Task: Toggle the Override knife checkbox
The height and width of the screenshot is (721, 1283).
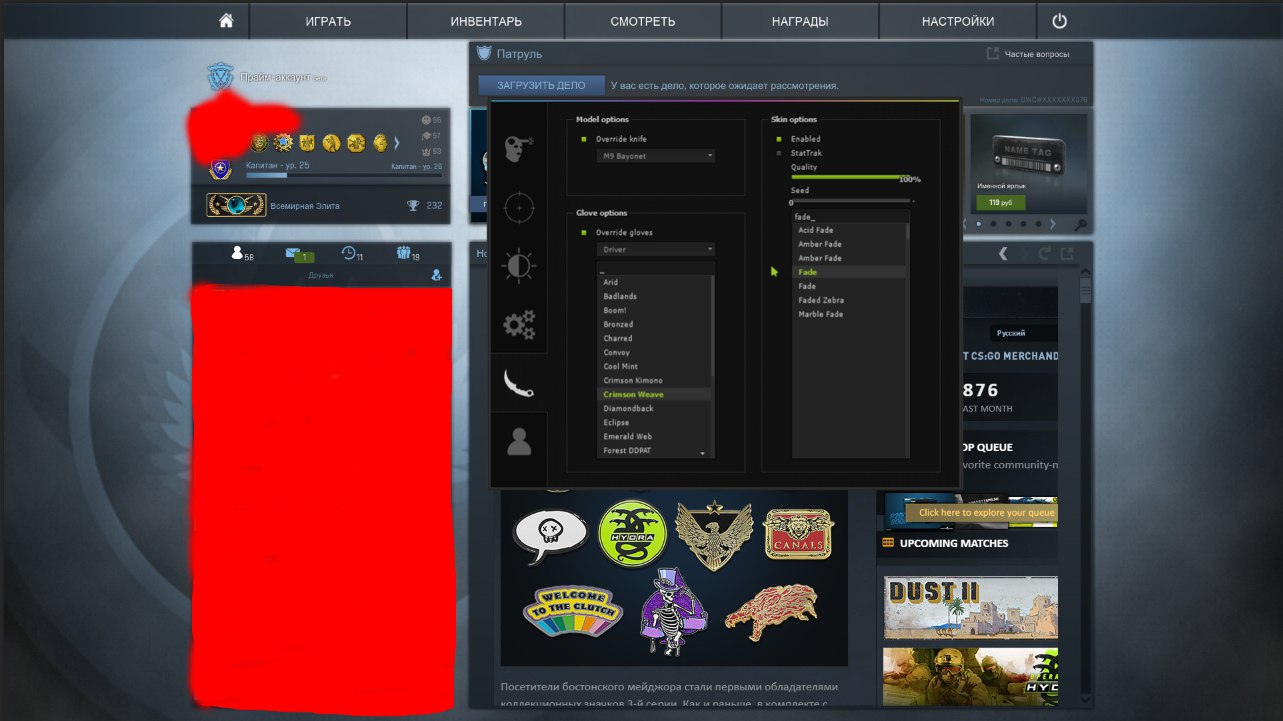Action: pos(584,139)
